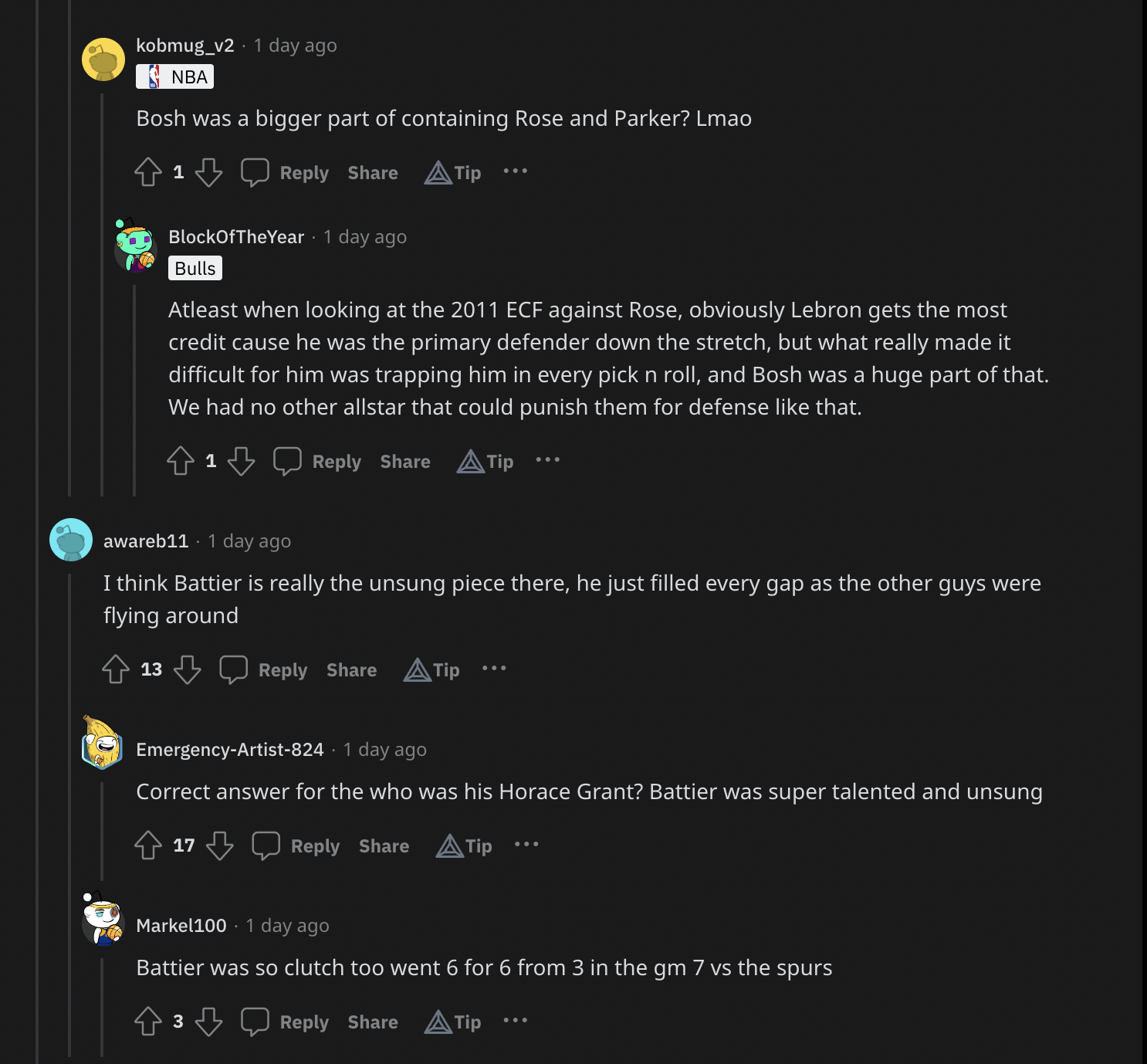This screenshot has height=1064, width=1147.
Task: Share BlockOfTheYear's comment
Action: (405, 461)
